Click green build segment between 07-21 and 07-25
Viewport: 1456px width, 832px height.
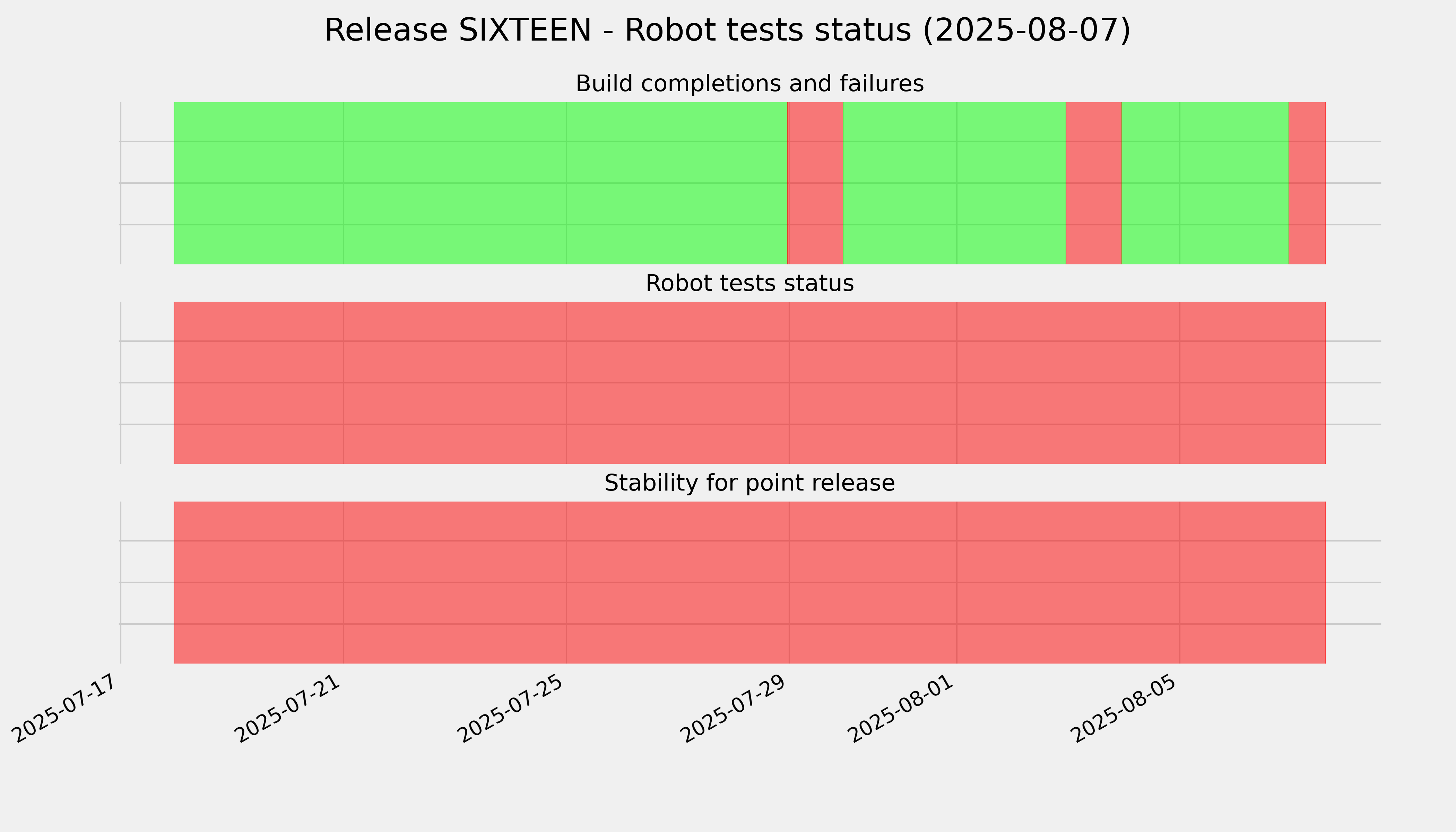point(455,183)
